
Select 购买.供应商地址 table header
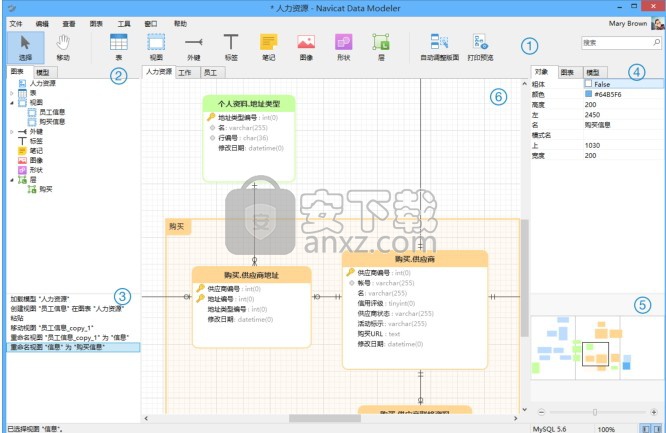point(251,275)
